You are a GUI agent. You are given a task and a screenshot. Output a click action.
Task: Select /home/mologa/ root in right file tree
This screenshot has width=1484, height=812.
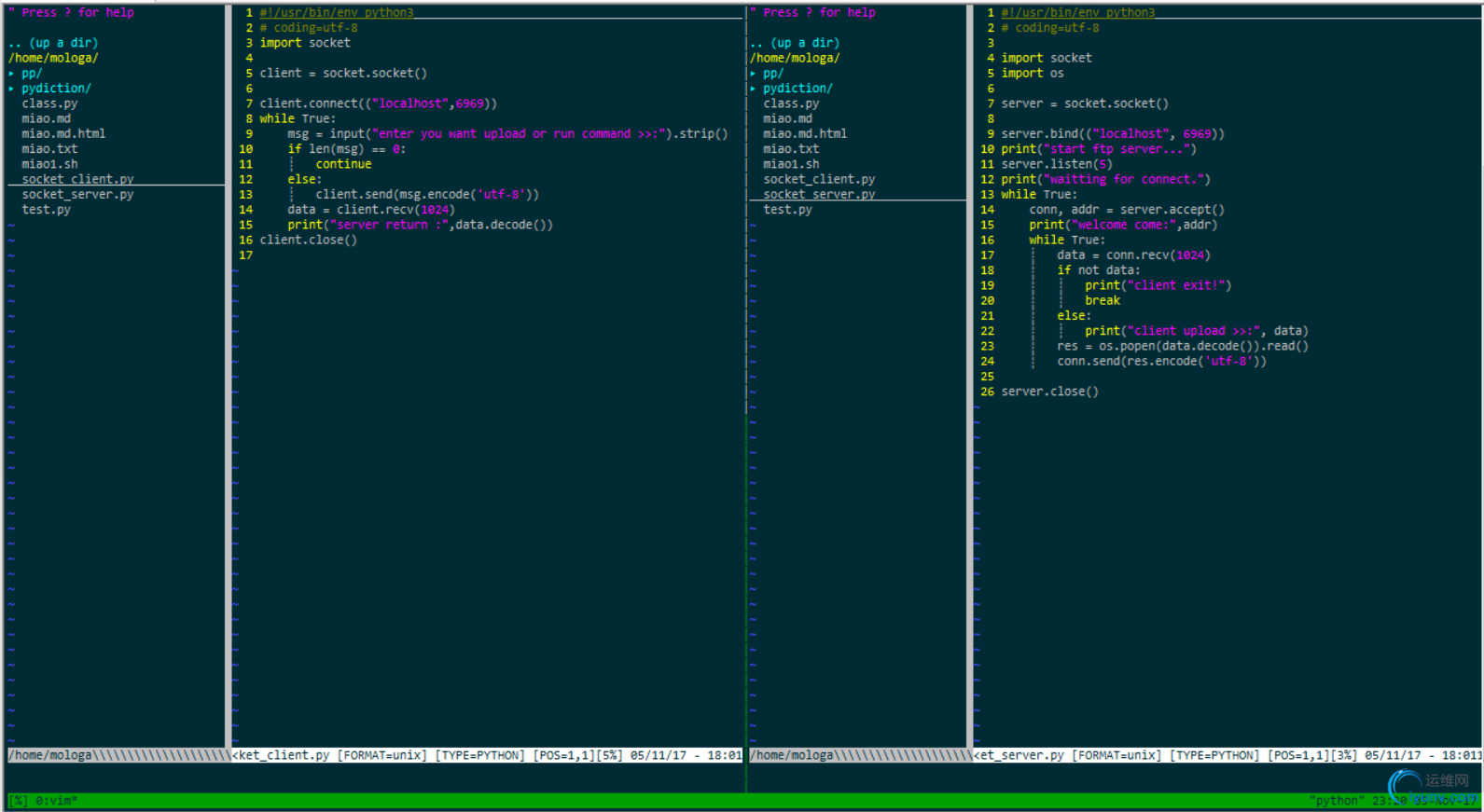(795, 58)
